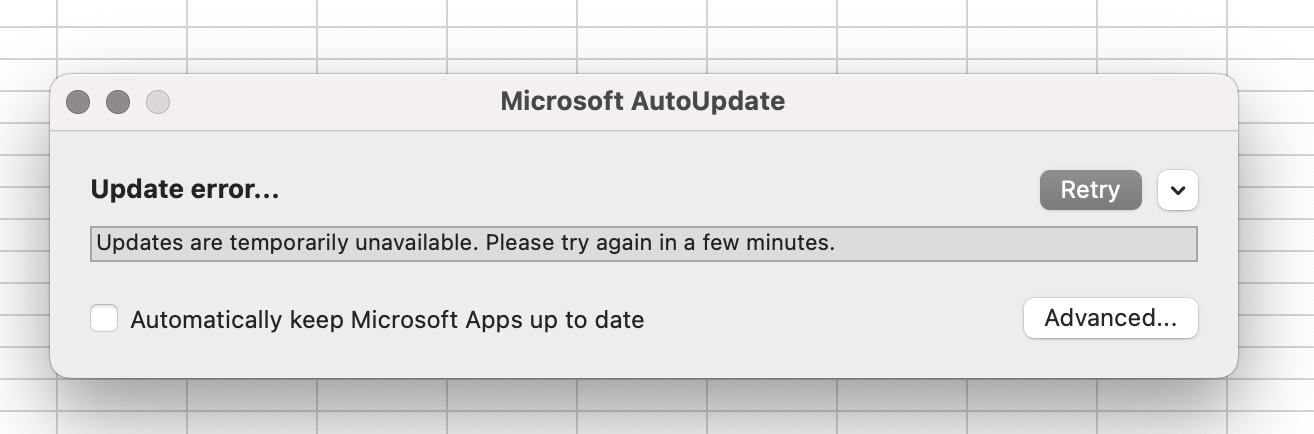Image resolution: width=1314 pixels, height=434 pixels.
Task: Click the Microsoft AutoUpdate title text
Action: (642, 101)
